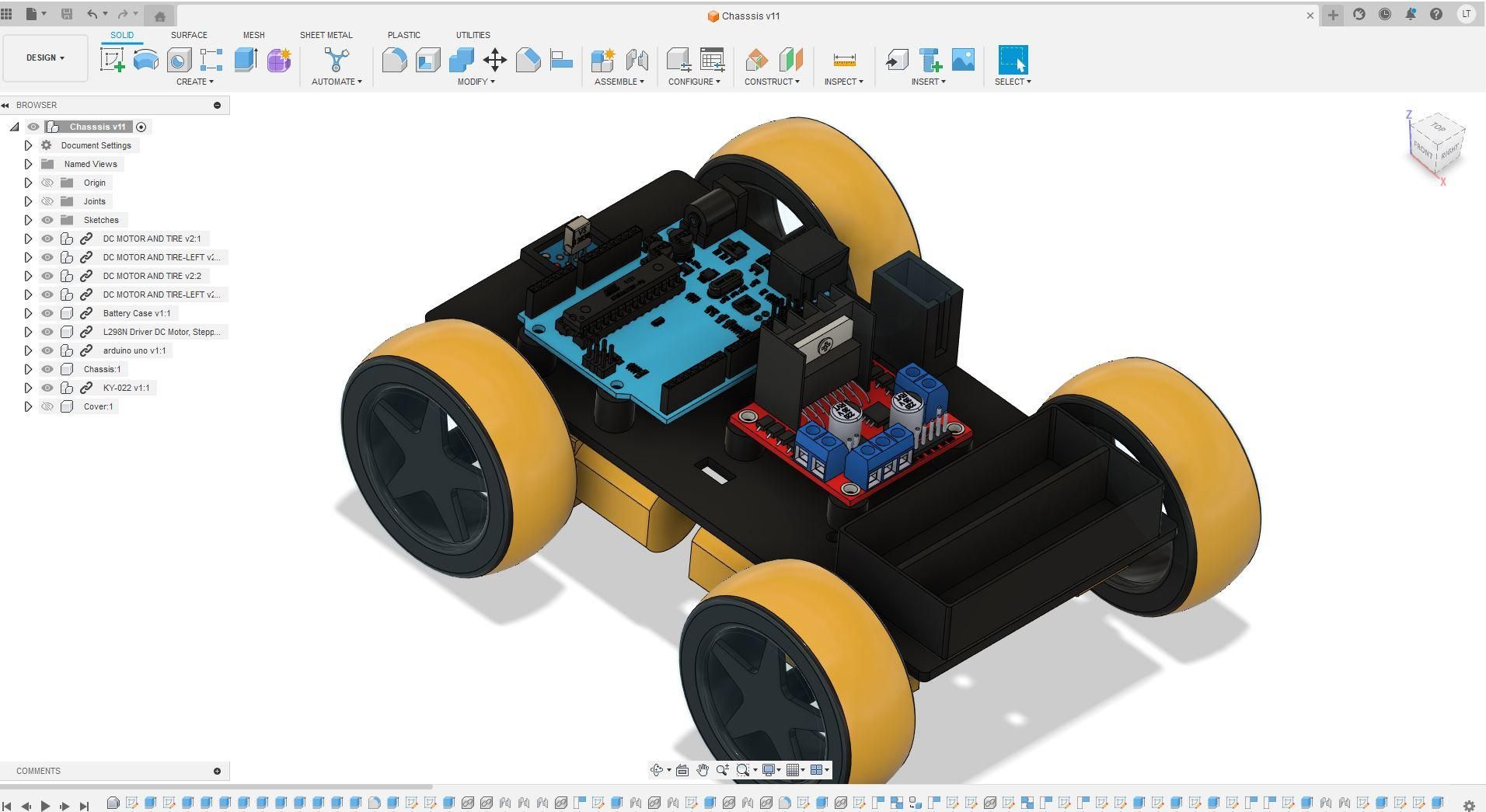Open the Look At tool on the navigation bar

(682, 770)
